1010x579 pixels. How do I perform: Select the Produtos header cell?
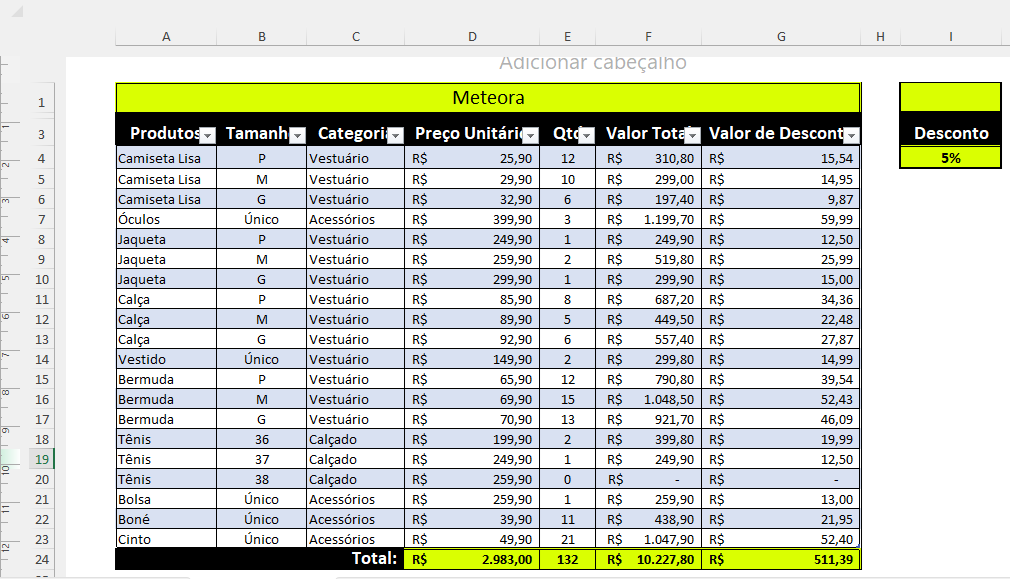click(x=166, y=133)
